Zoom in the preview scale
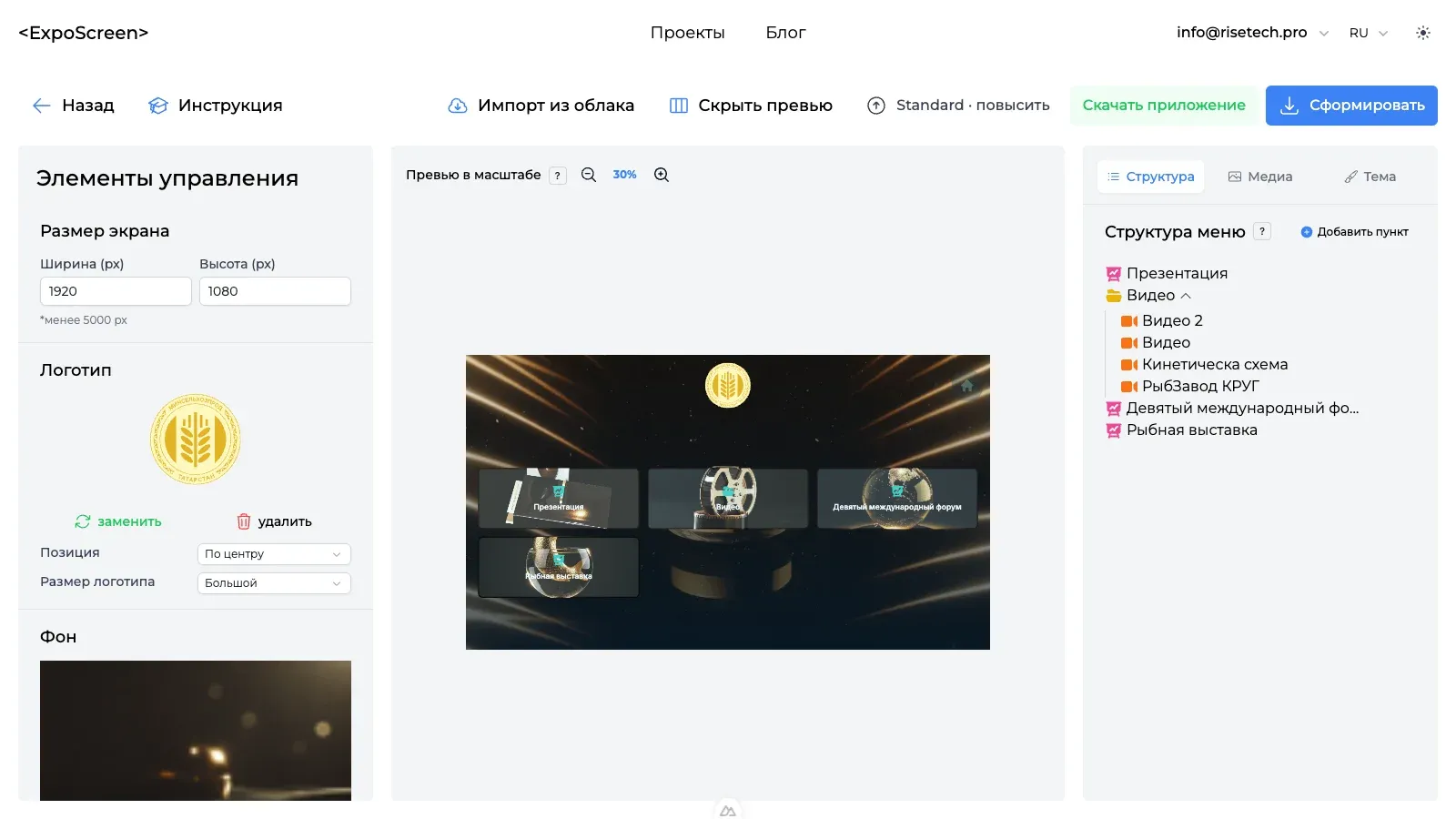 tap(662, 175)
